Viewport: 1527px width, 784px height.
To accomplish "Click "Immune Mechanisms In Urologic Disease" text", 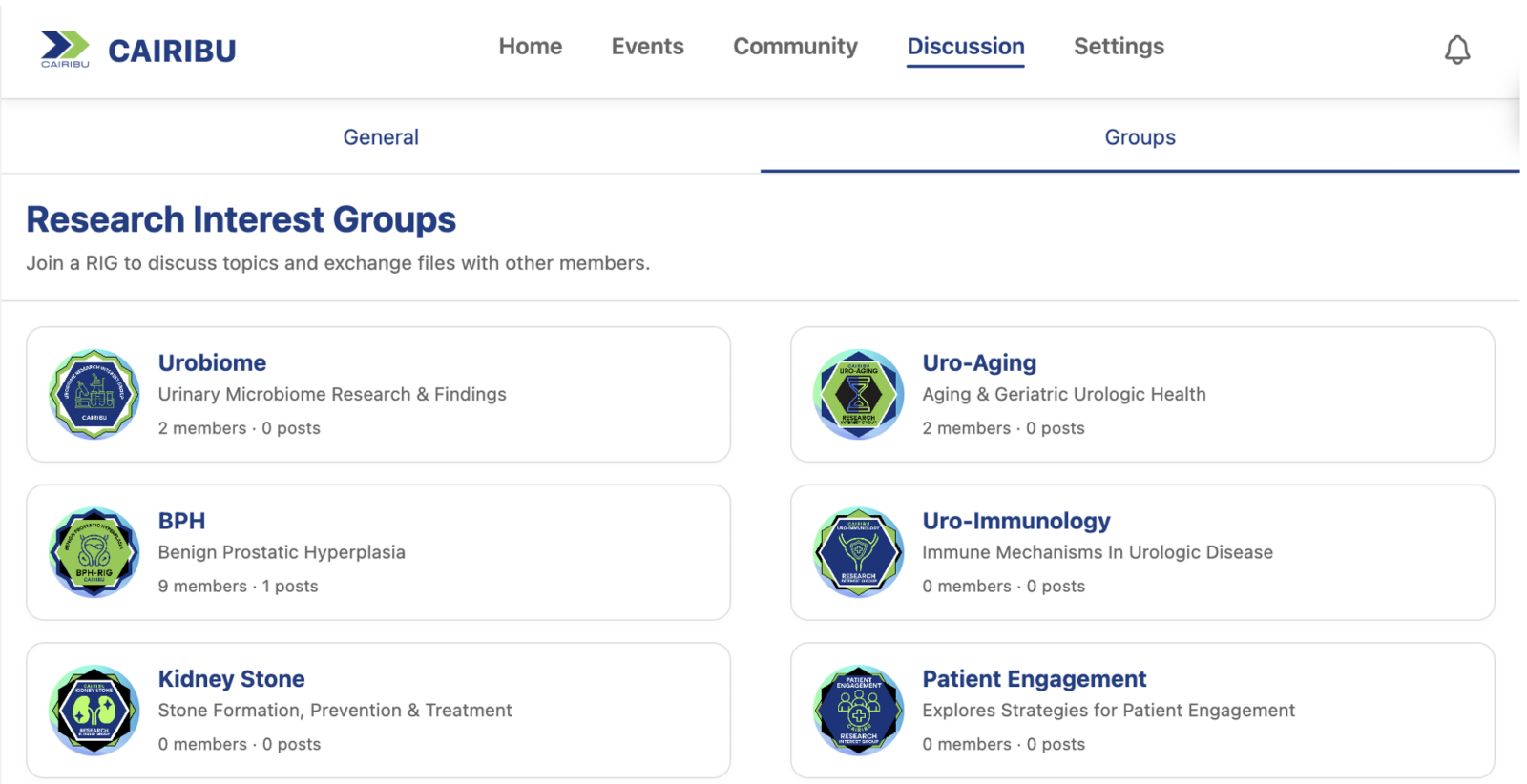I will [1098, 552].
